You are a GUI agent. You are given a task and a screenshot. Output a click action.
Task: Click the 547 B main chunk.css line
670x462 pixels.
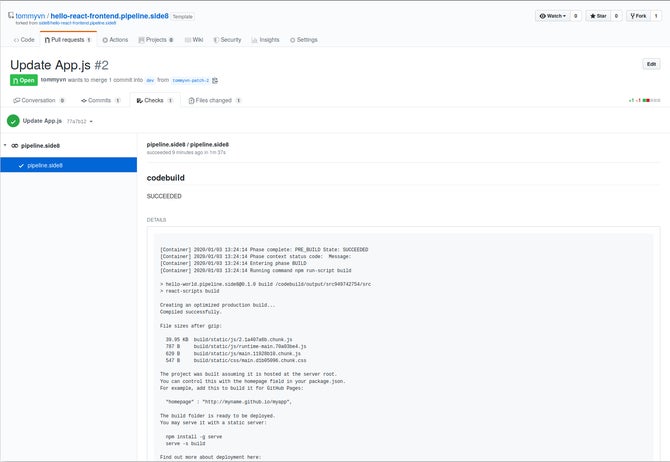tap(236, 360)
